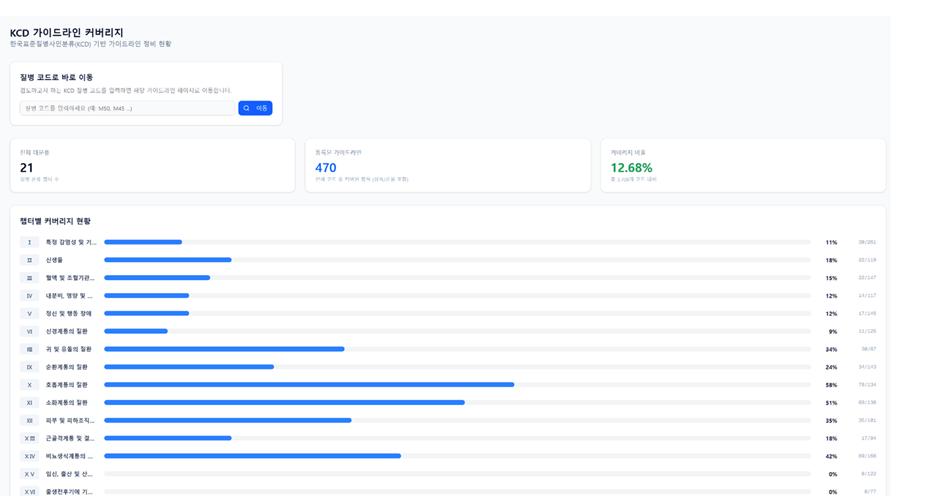Click the 출생전후기 chapter label
931x496 pixels.
(69, 492)
